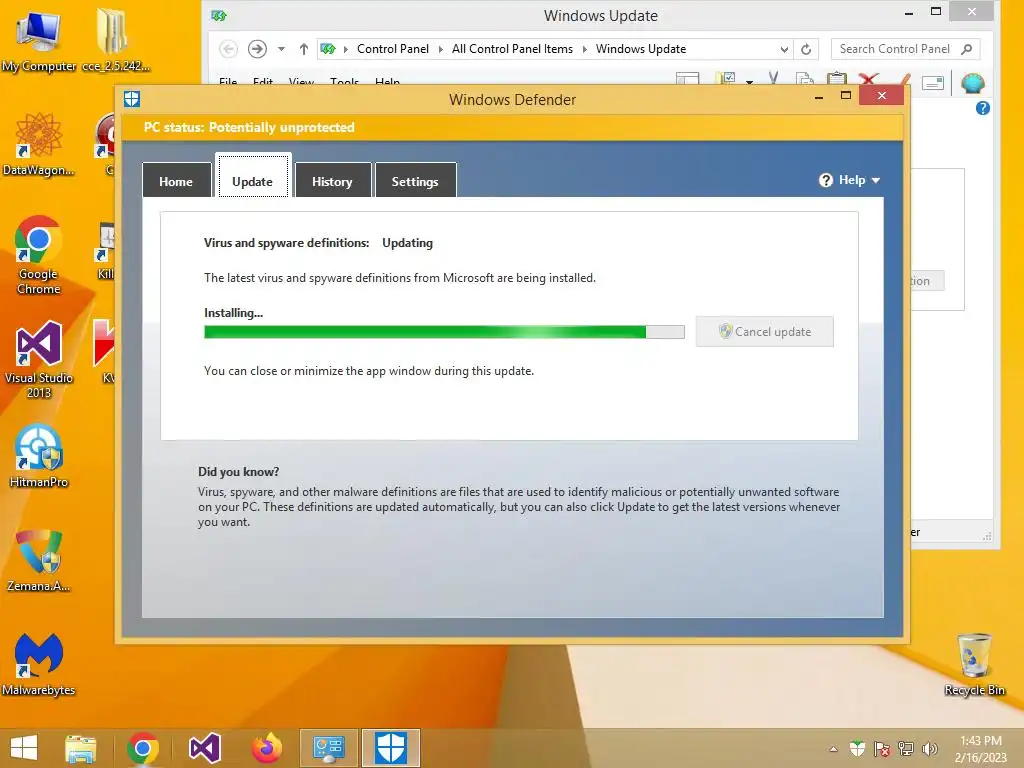Click the Control Panel breadcrumb

[x=392, y=49]
